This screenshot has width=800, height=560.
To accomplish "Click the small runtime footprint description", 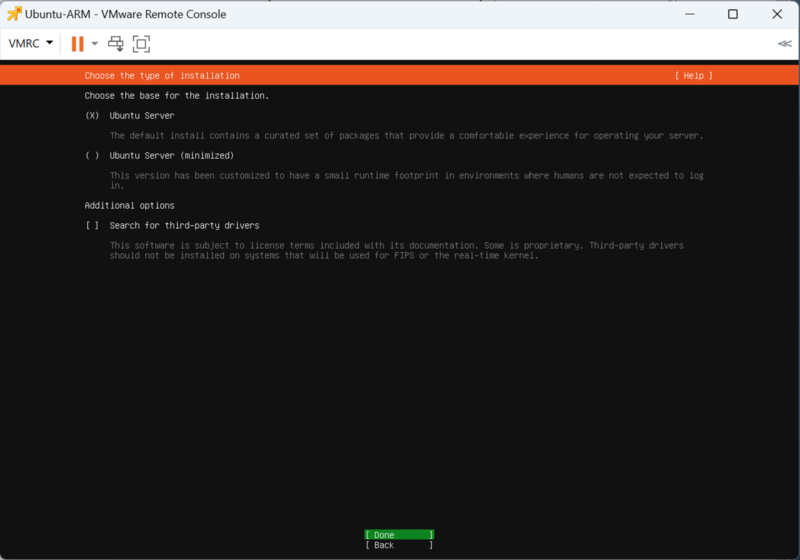I will click(x=406, y=181).
